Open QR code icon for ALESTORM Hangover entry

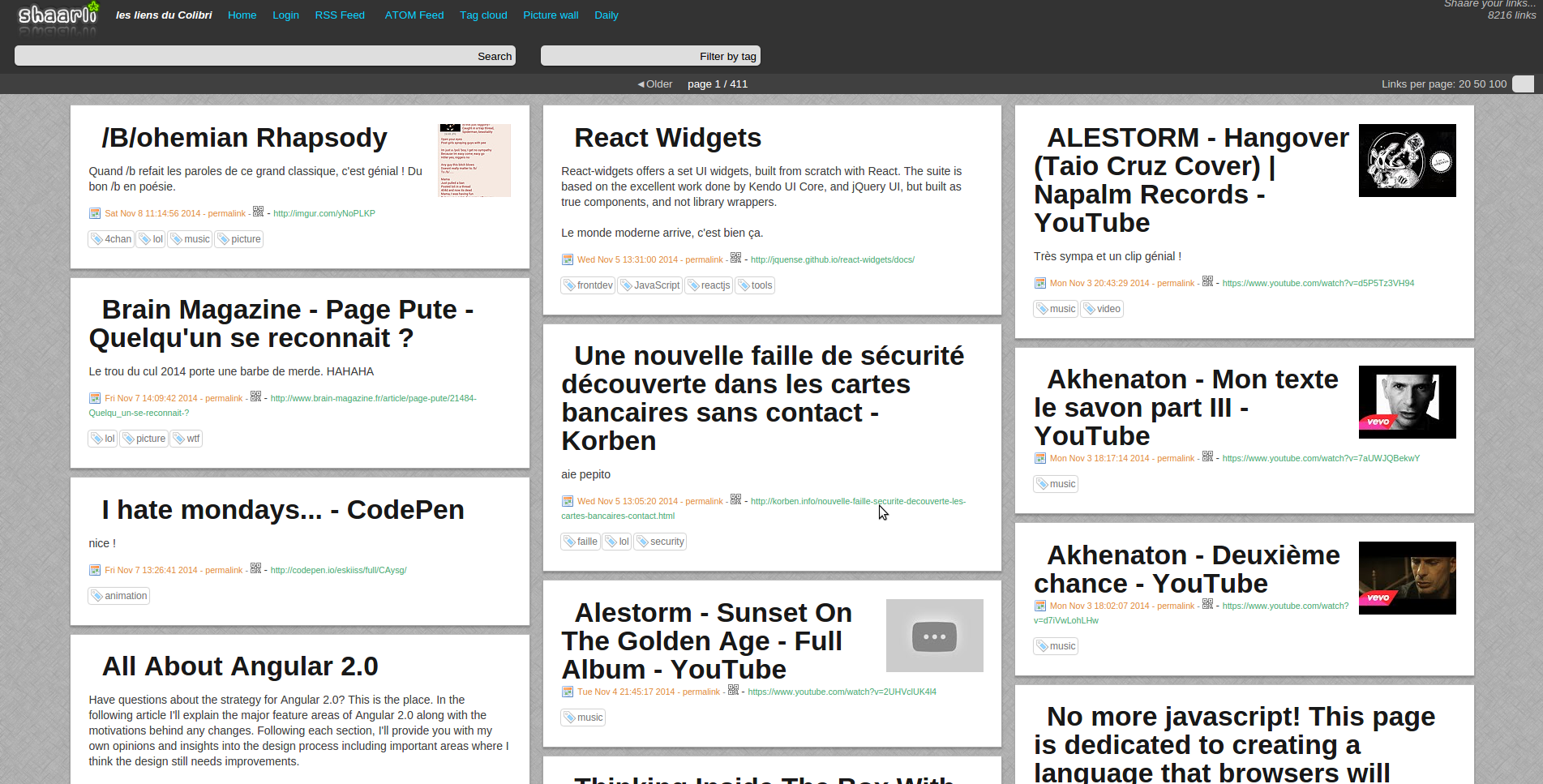[1207, 281]
